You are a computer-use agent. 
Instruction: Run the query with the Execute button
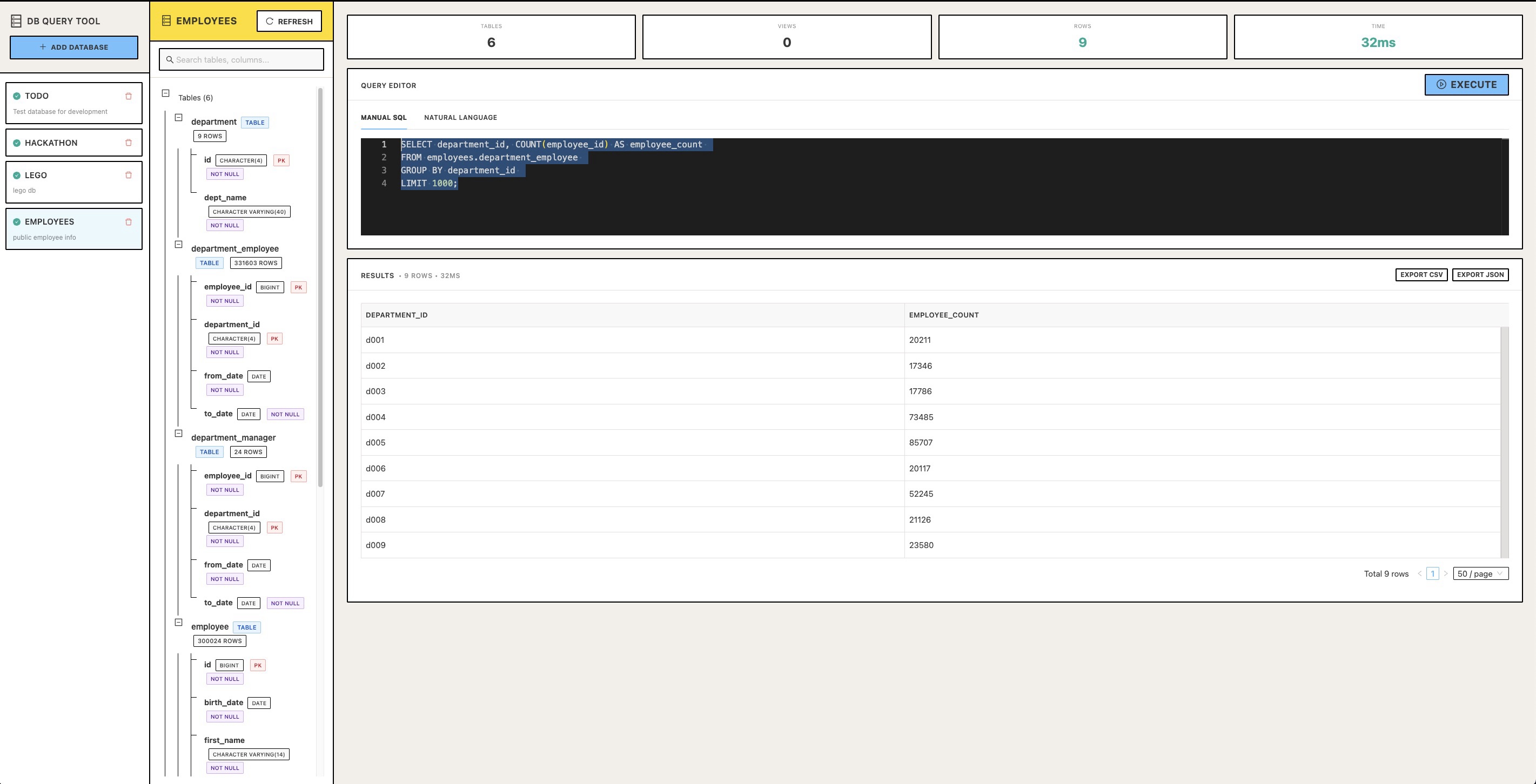(1466, 85)
